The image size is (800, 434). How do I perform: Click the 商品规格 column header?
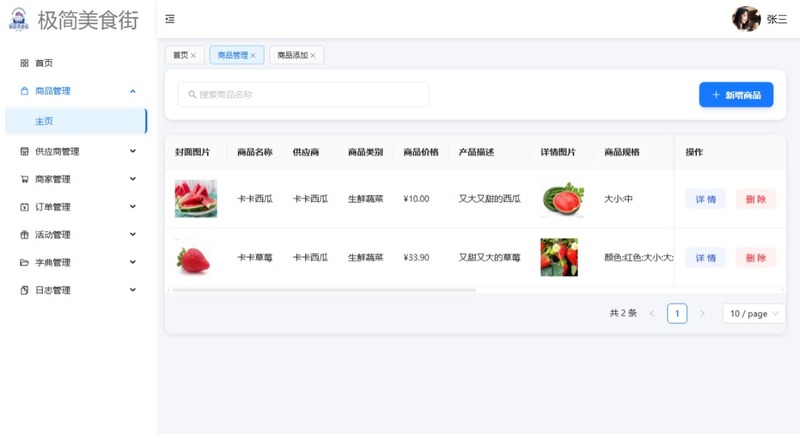click(622, 152)
